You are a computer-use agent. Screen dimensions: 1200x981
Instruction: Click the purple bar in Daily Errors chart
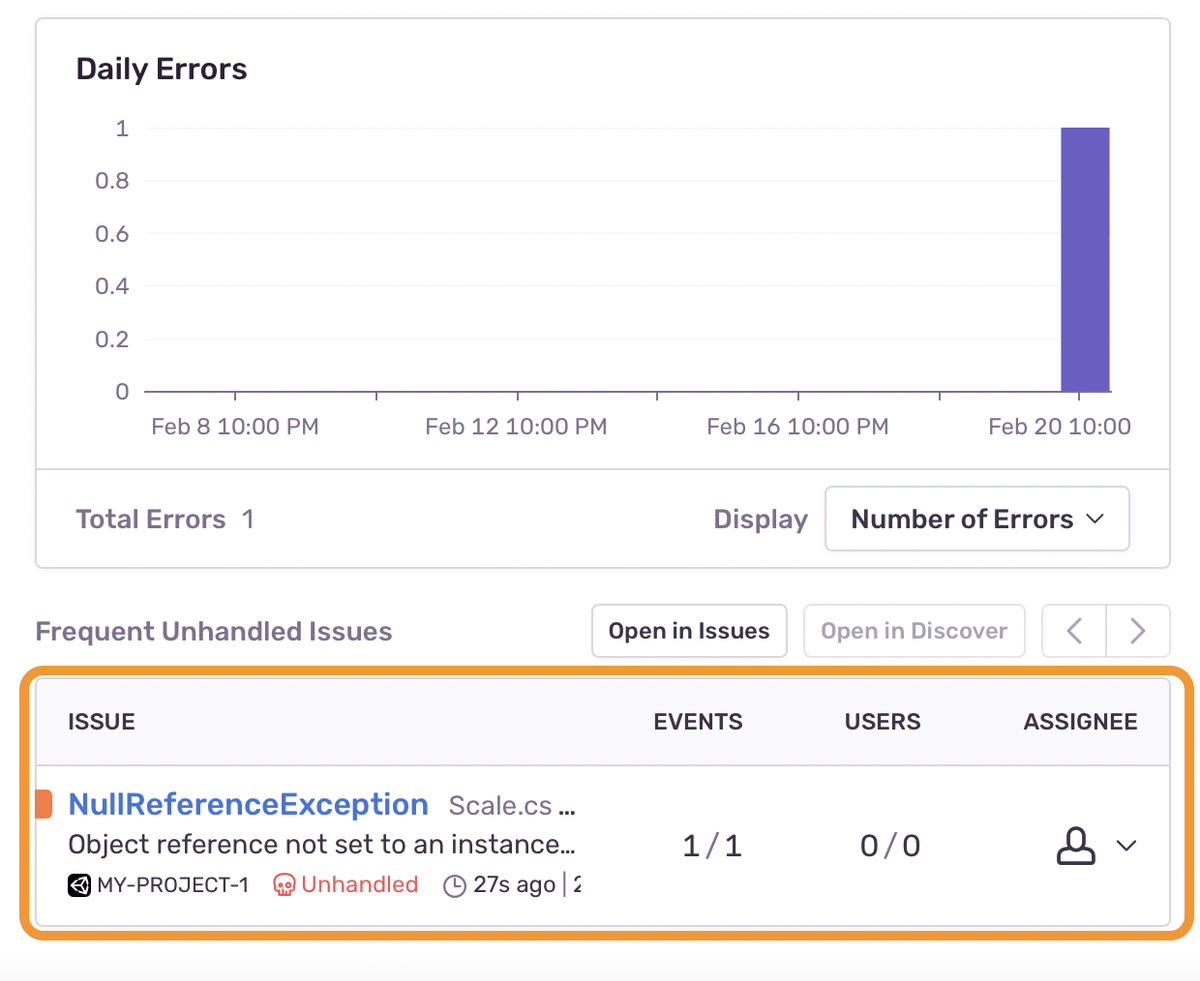(1085, 260)
